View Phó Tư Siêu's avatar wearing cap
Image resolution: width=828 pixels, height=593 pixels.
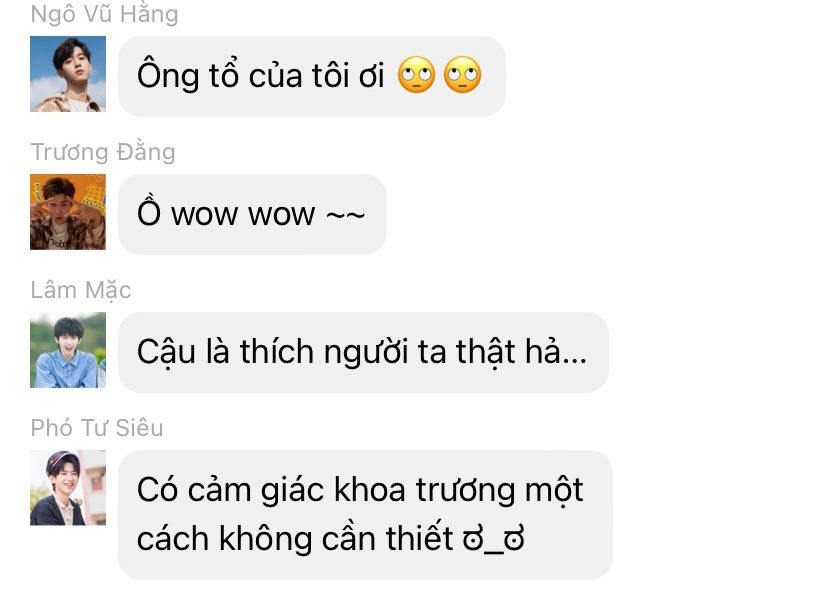[68, 488]
